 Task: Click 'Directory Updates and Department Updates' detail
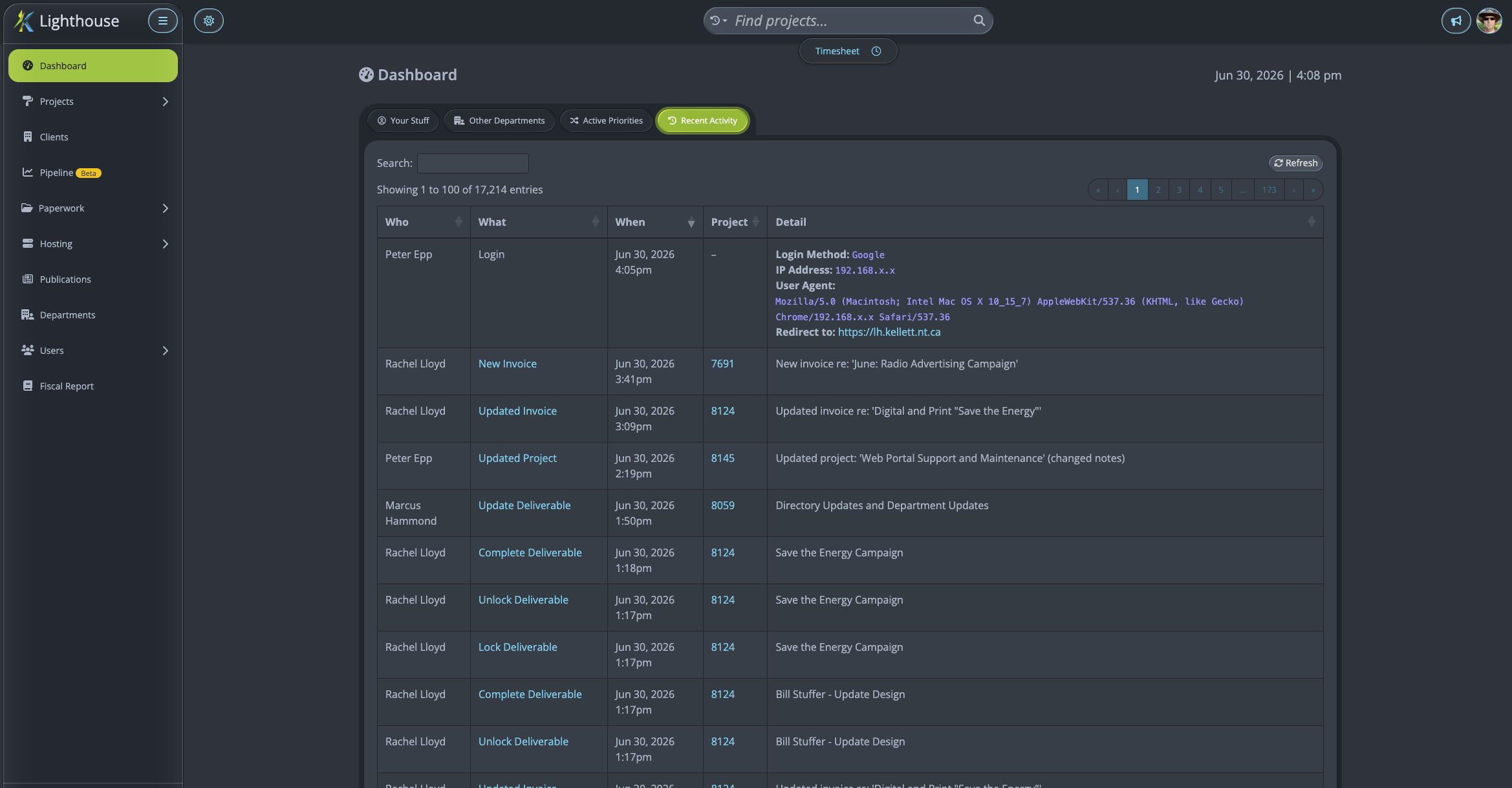[882, 505]
